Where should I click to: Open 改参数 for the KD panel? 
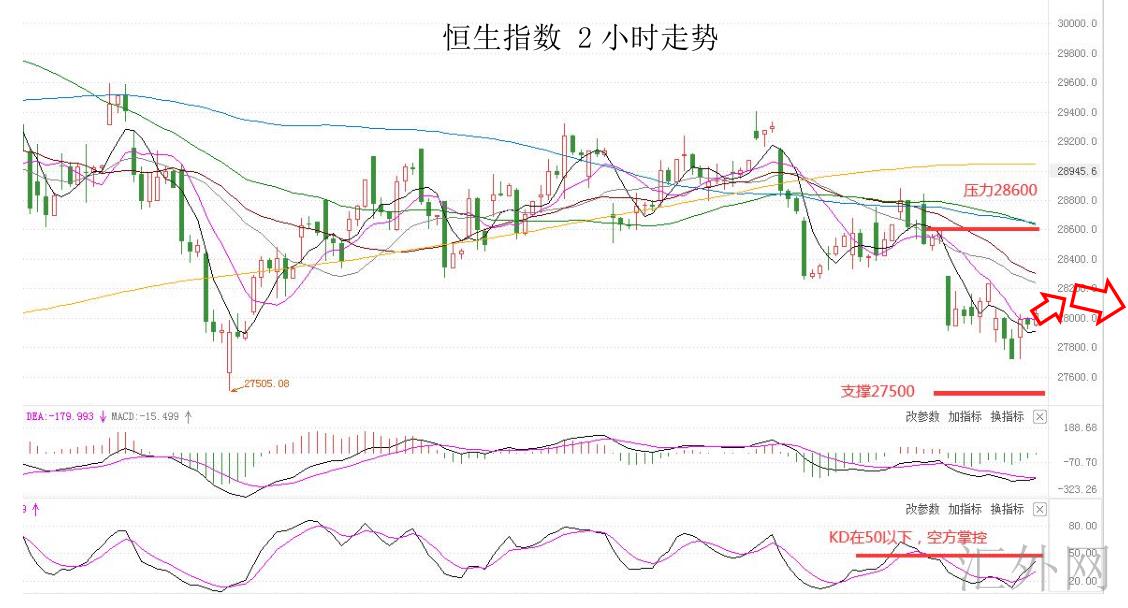922,509
